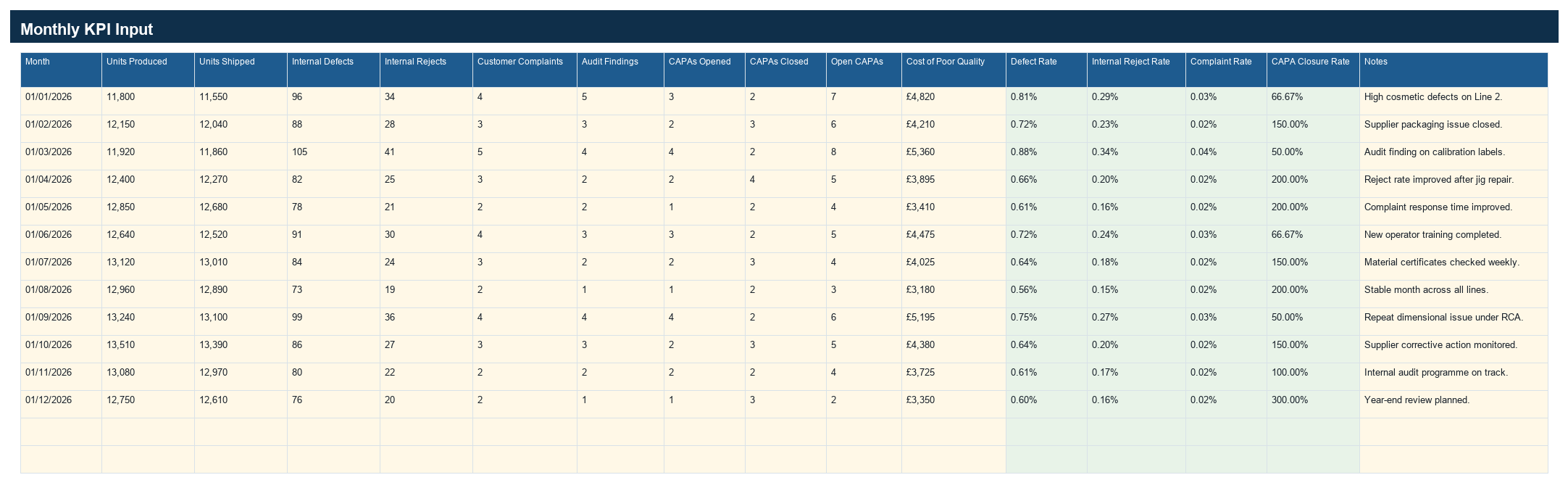
Task: Click note New operator training completed
Action: 1454,239
